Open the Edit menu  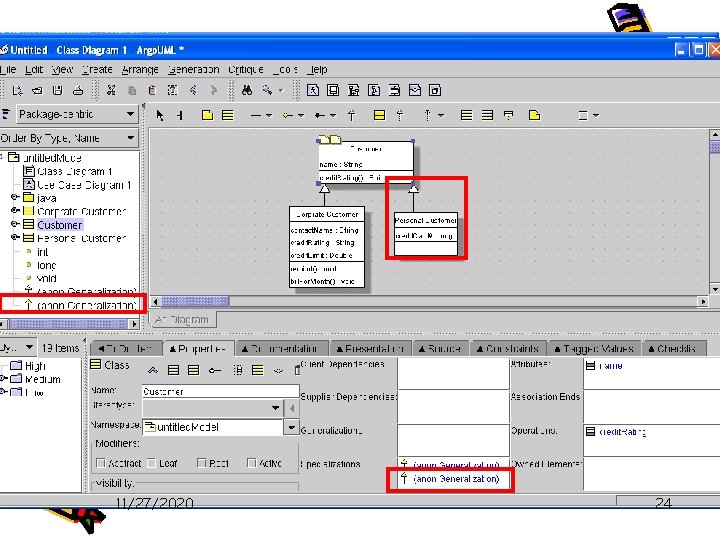34,69
